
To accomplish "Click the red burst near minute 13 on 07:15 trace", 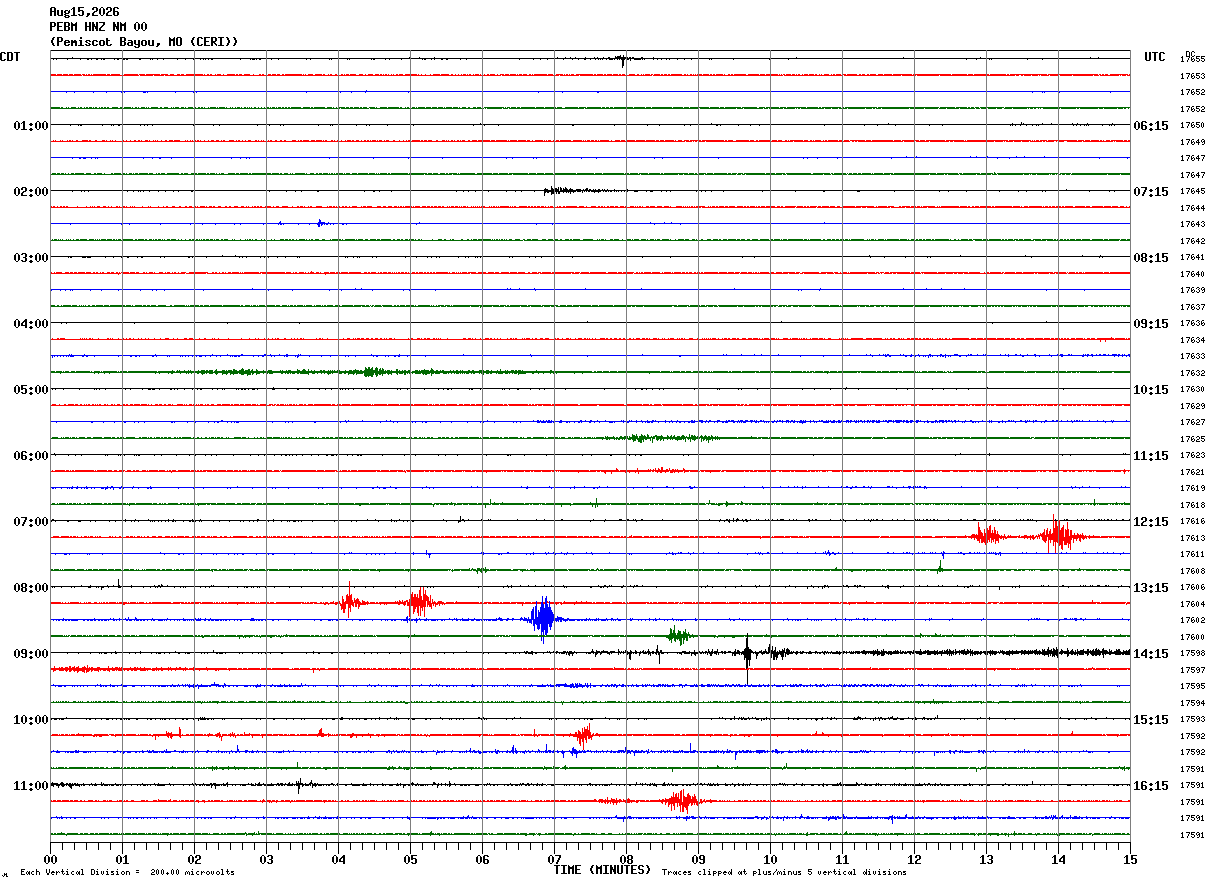I will point(987,536).
